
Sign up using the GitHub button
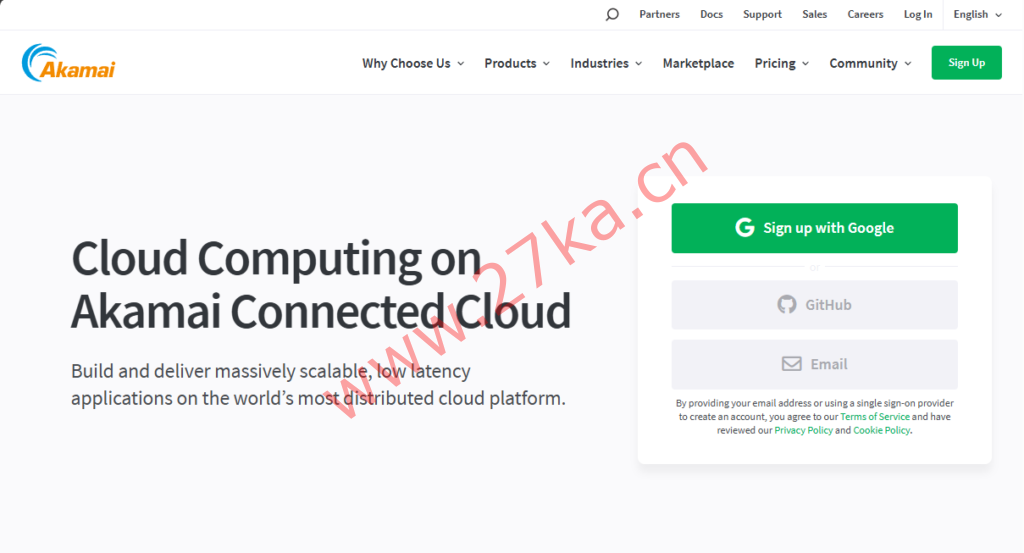[x=814, y=305]
